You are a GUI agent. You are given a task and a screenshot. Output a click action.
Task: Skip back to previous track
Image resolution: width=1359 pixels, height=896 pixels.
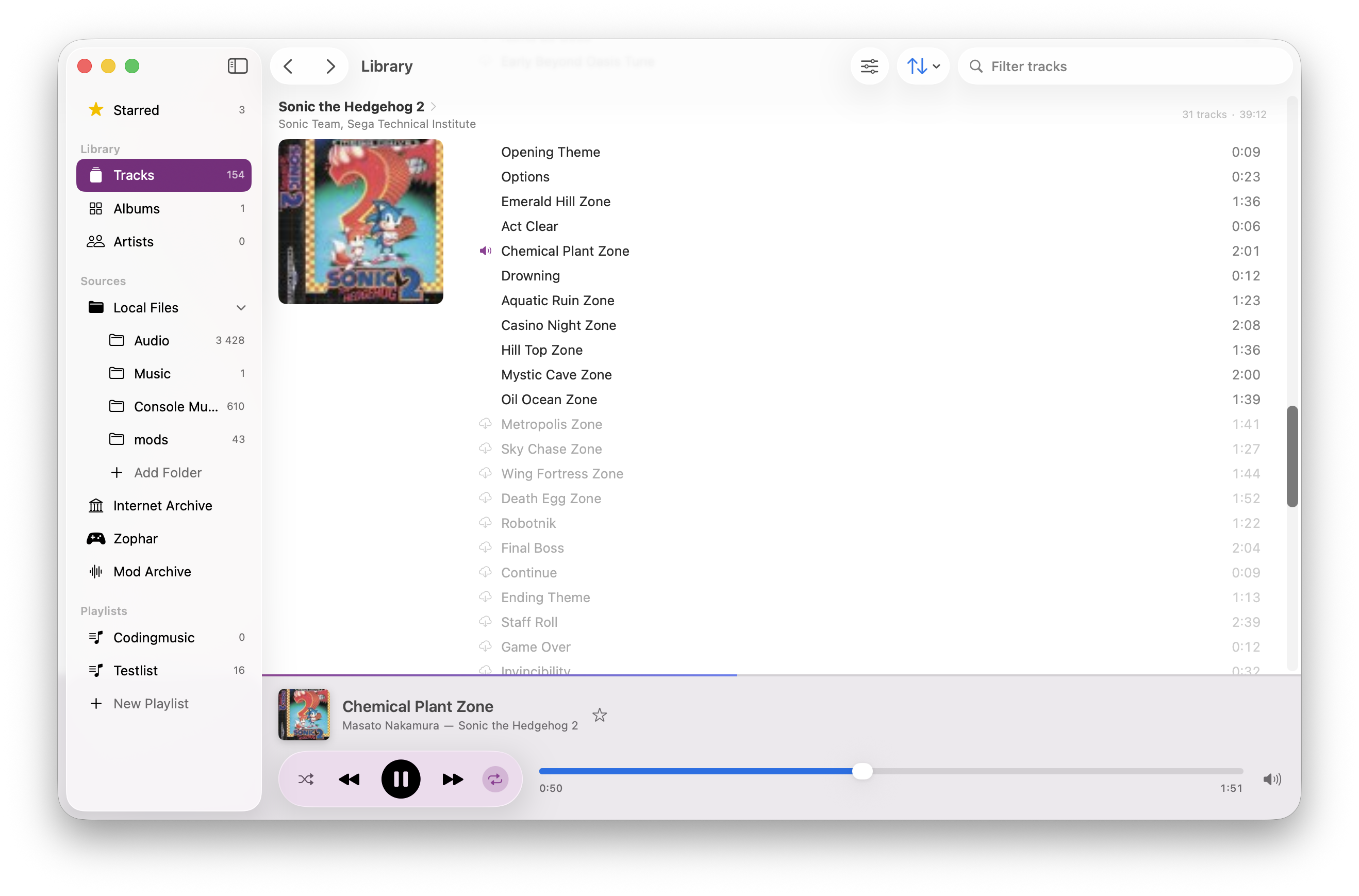(349, 779)
